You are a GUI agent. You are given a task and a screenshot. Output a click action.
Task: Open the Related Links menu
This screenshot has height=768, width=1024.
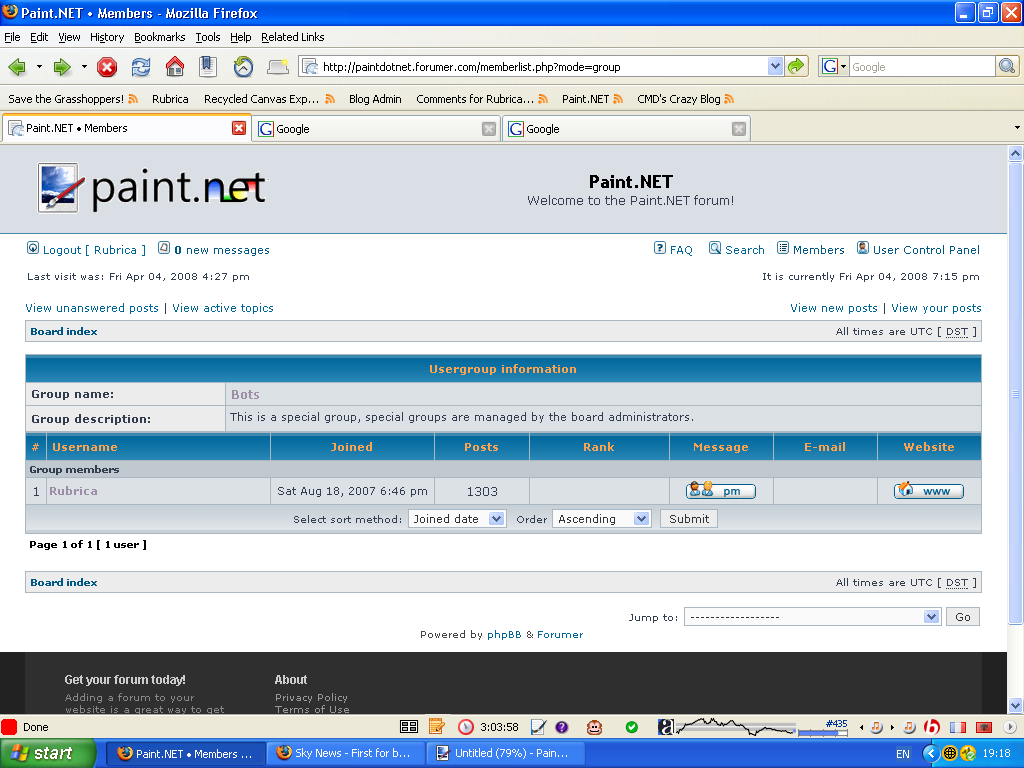coord(293,37)
